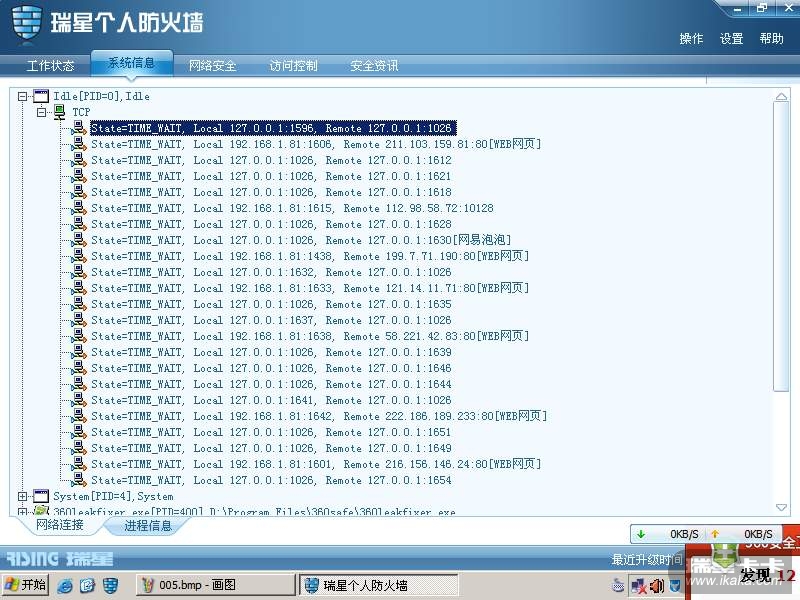Select row Local 127.0.0.1:1026, Remote 127.0.0.1:1618

pos(271,192)
